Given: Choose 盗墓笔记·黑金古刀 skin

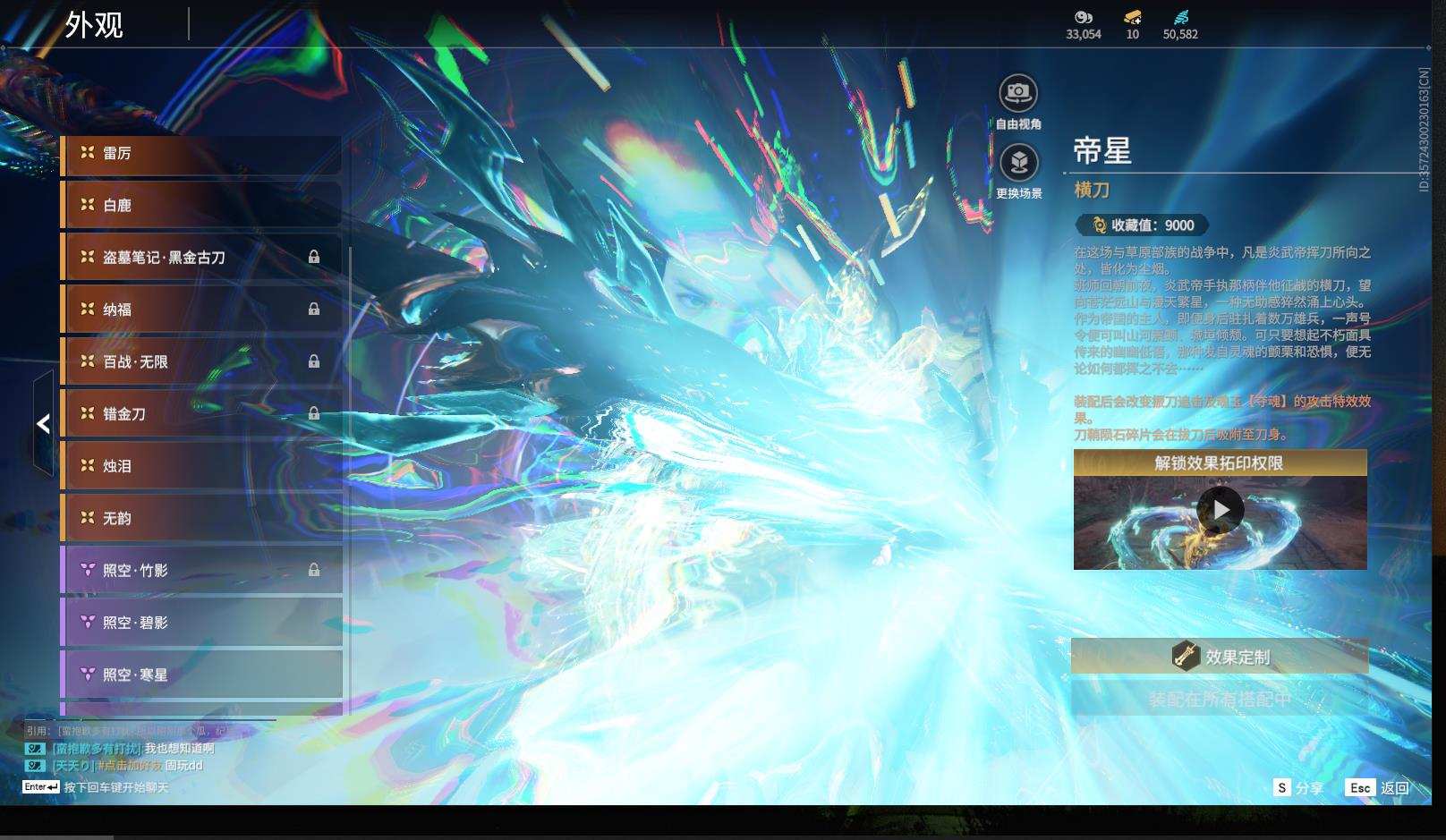Looking at the screenshot, I should [x=202, y=258].
